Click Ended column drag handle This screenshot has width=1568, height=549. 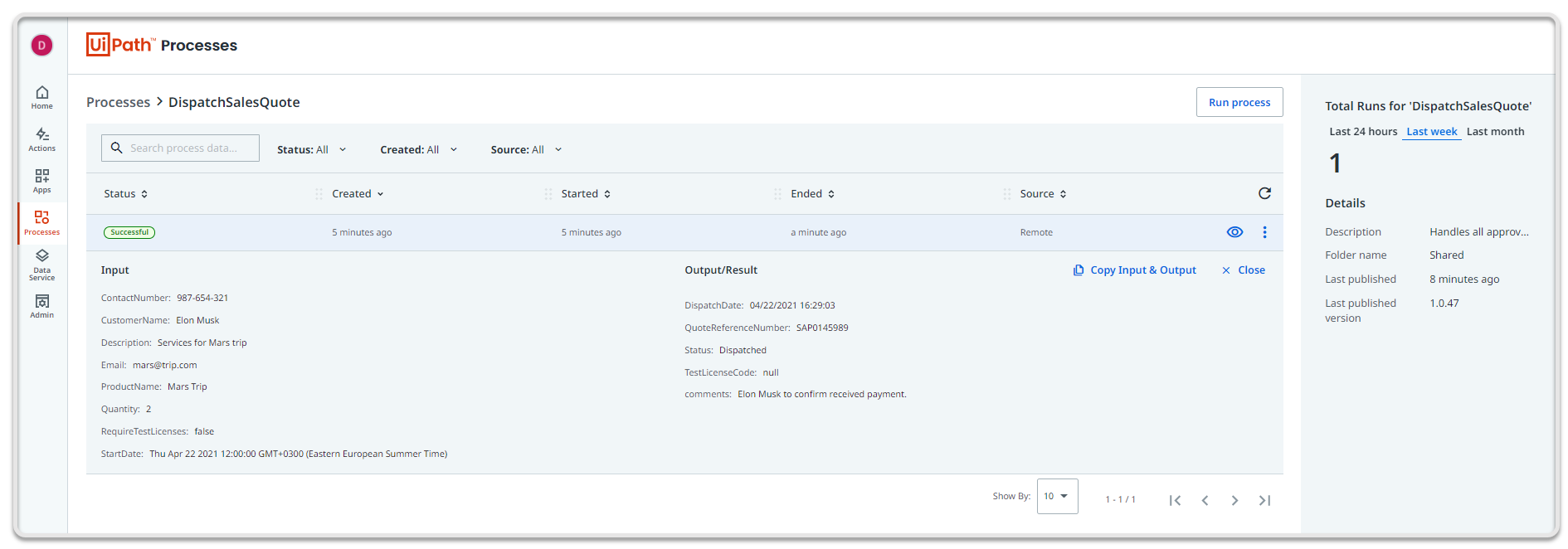(777, 194)
